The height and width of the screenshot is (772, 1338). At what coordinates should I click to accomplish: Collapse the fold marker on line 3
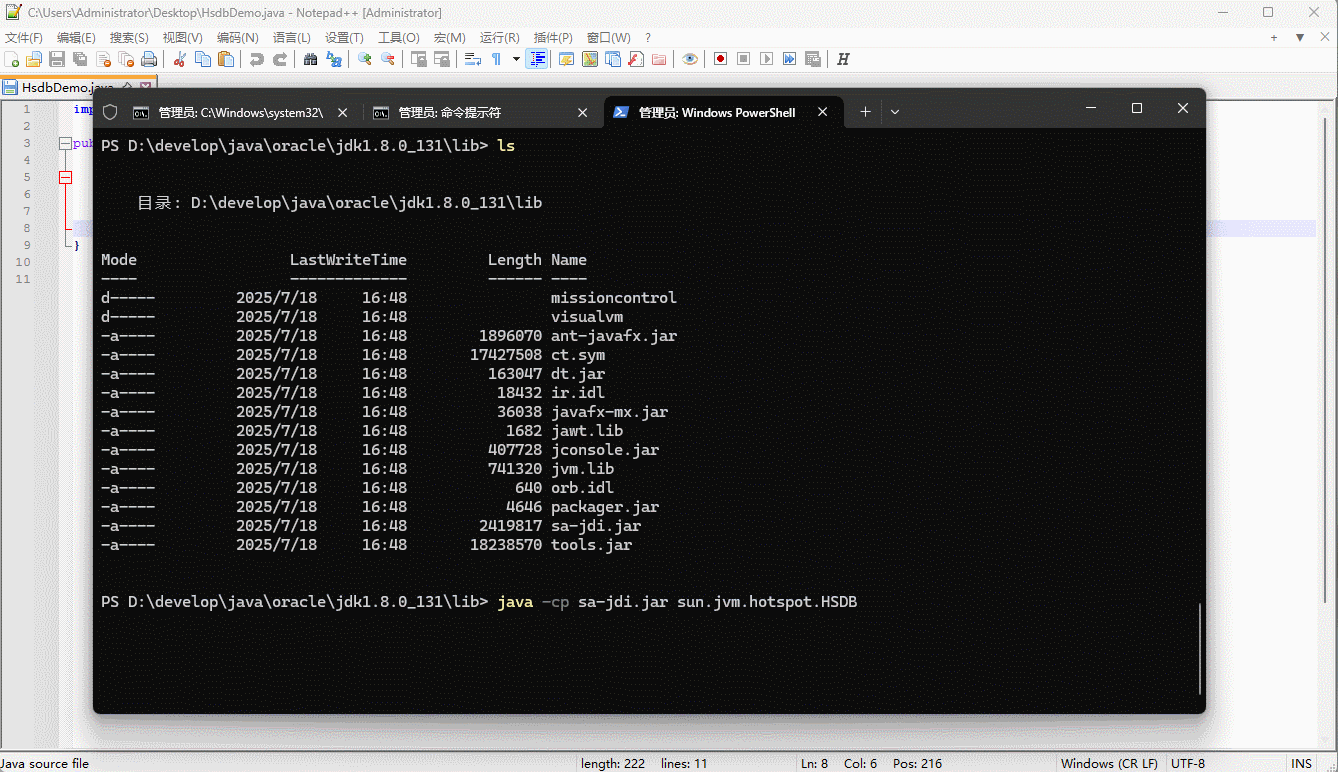click(x=65, y=143)
